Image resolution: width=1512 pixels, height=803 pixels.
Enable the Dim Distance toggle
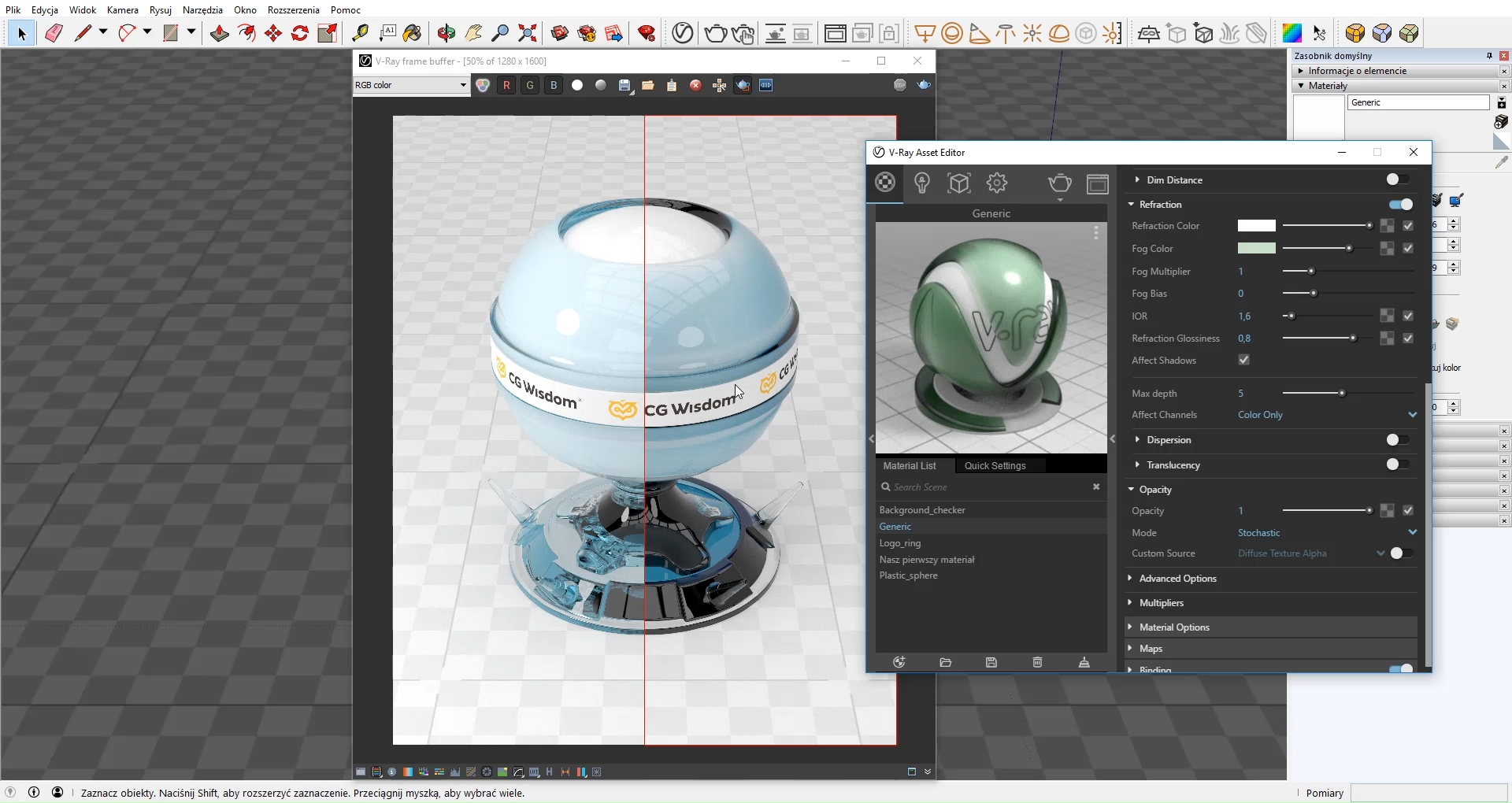(1398, 179)
